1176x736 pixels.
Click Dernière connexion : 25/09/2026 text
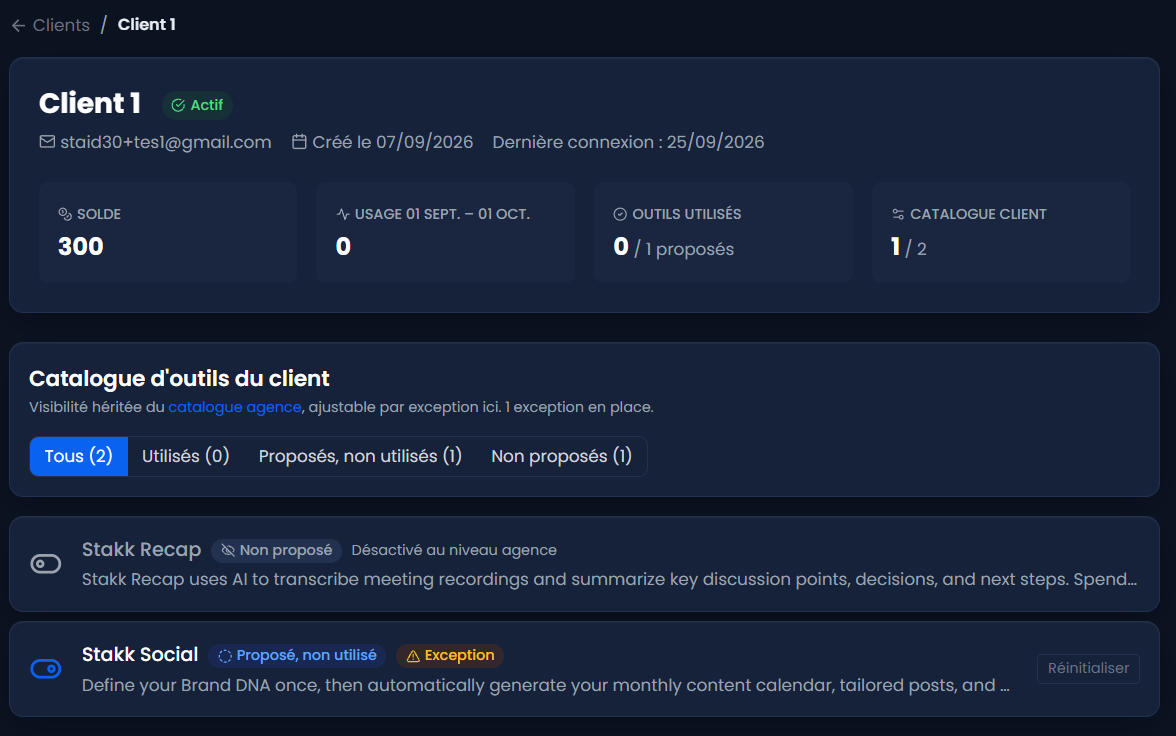pyautogui.click(x=628, y=142)
